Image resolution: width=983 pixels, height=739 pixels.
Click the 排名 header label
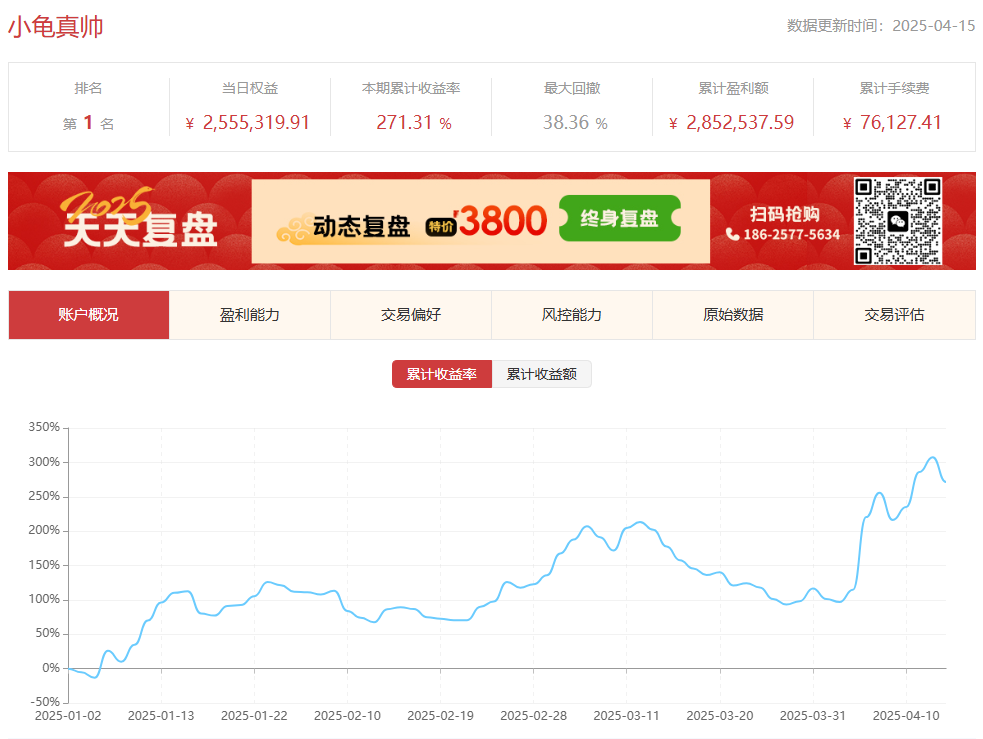[x=88, y=88]
